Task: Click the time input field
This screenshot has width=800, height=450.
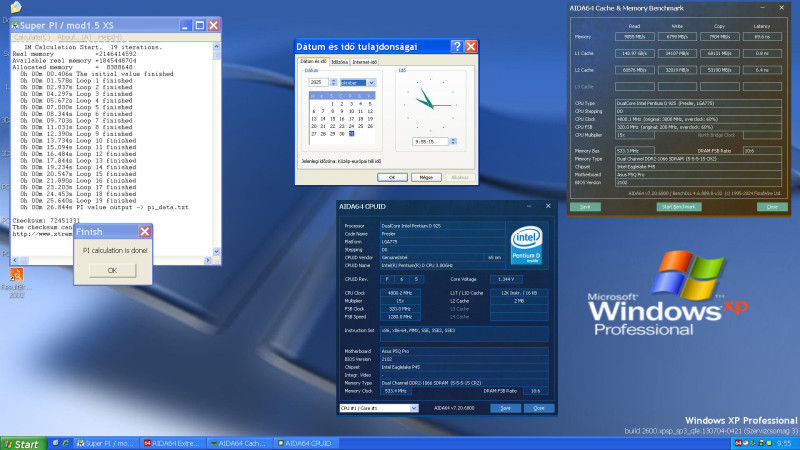Action: pyautogui.click(x=431, y=141)
